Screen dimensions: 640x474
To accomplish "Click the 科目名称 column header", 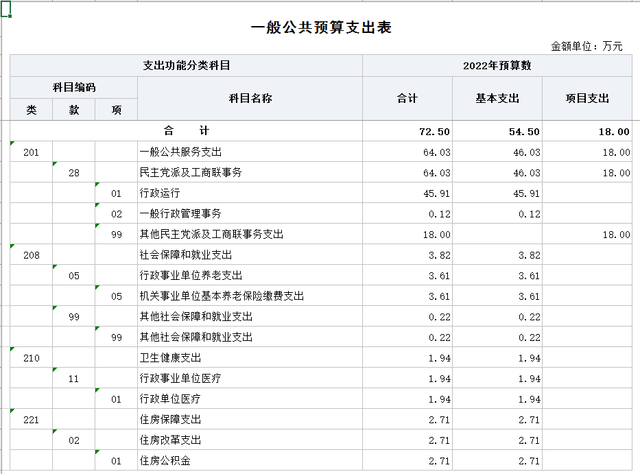I will 250,98.
